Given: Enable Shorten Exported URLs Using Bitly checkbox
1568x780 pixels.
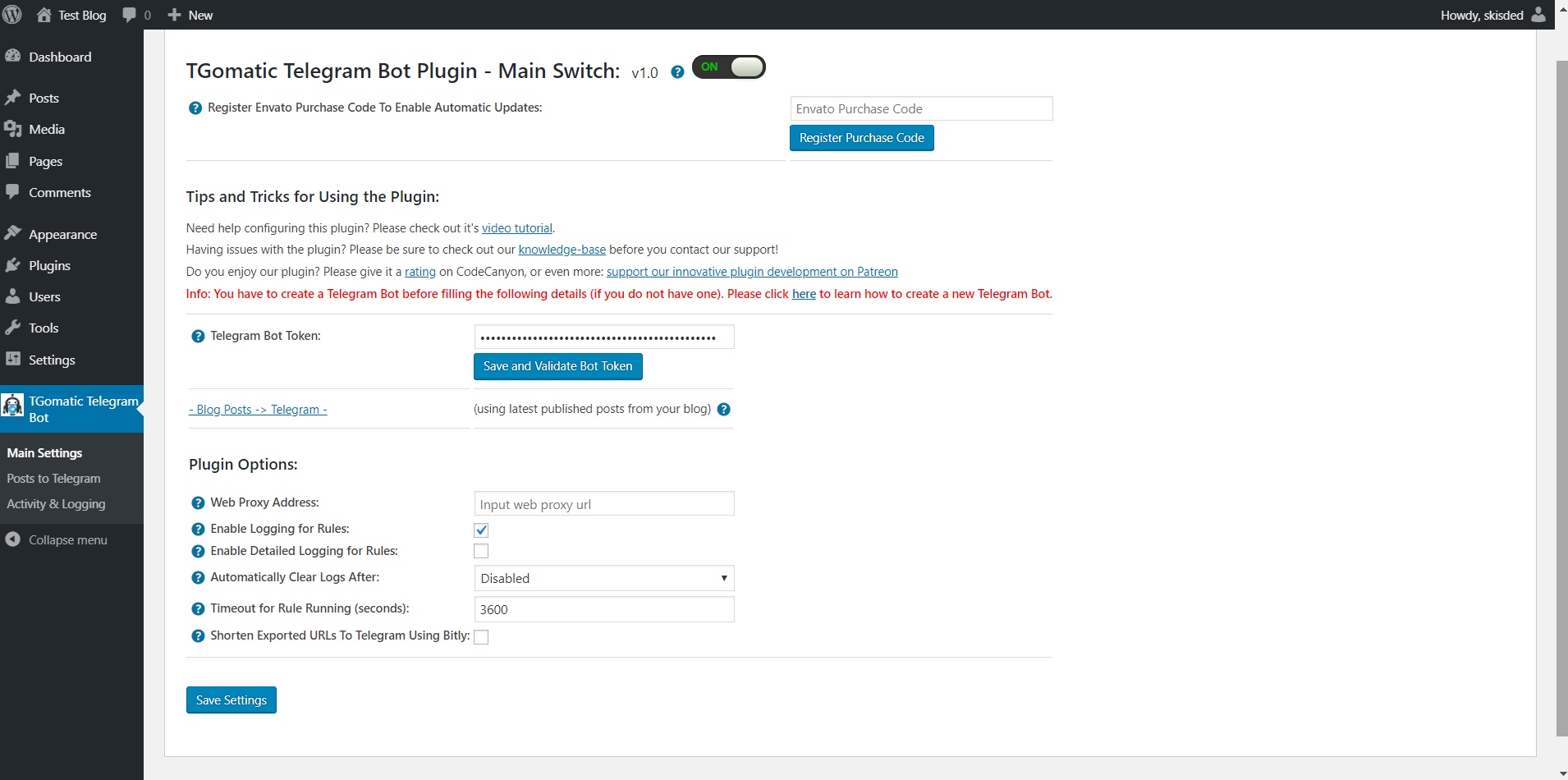Looking at the screenshot, I should [x=481, y=637].
